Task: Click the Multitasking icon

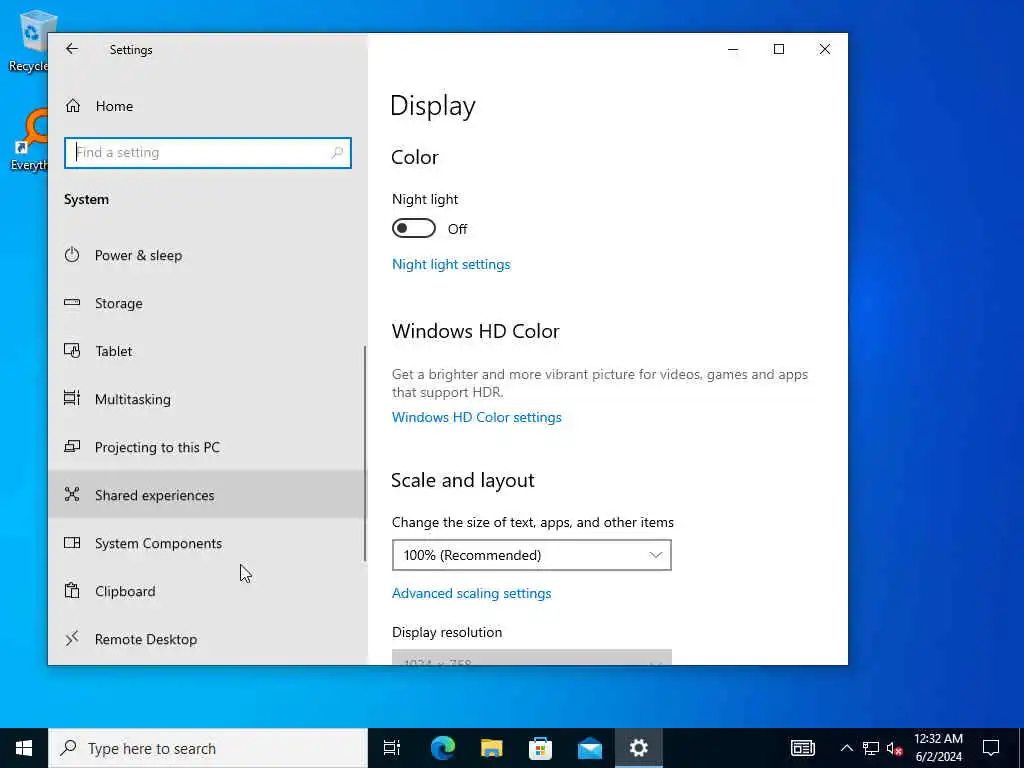Action: [72, 398]
